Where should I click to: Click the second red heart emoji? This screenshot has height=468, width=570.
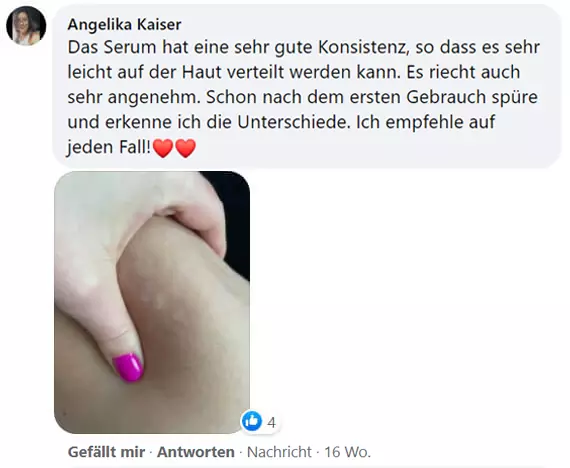point(185,148)
